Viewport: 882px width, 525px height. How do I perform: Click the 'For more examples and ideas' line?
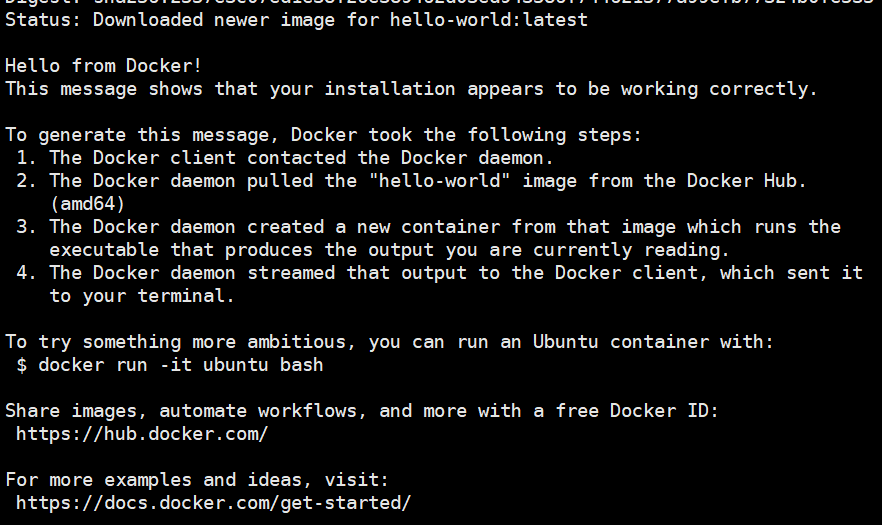(x=197, y=480)
